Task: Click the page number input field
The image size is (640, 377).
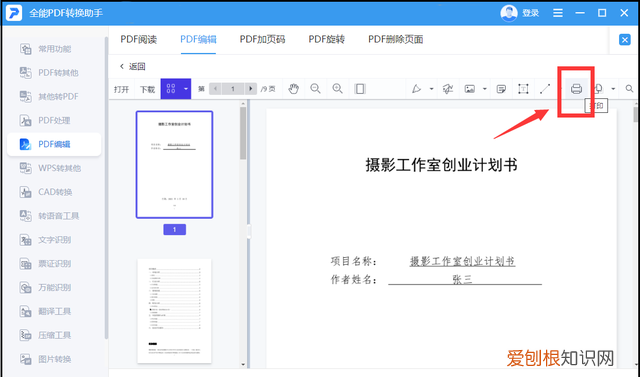Action: 233,89
